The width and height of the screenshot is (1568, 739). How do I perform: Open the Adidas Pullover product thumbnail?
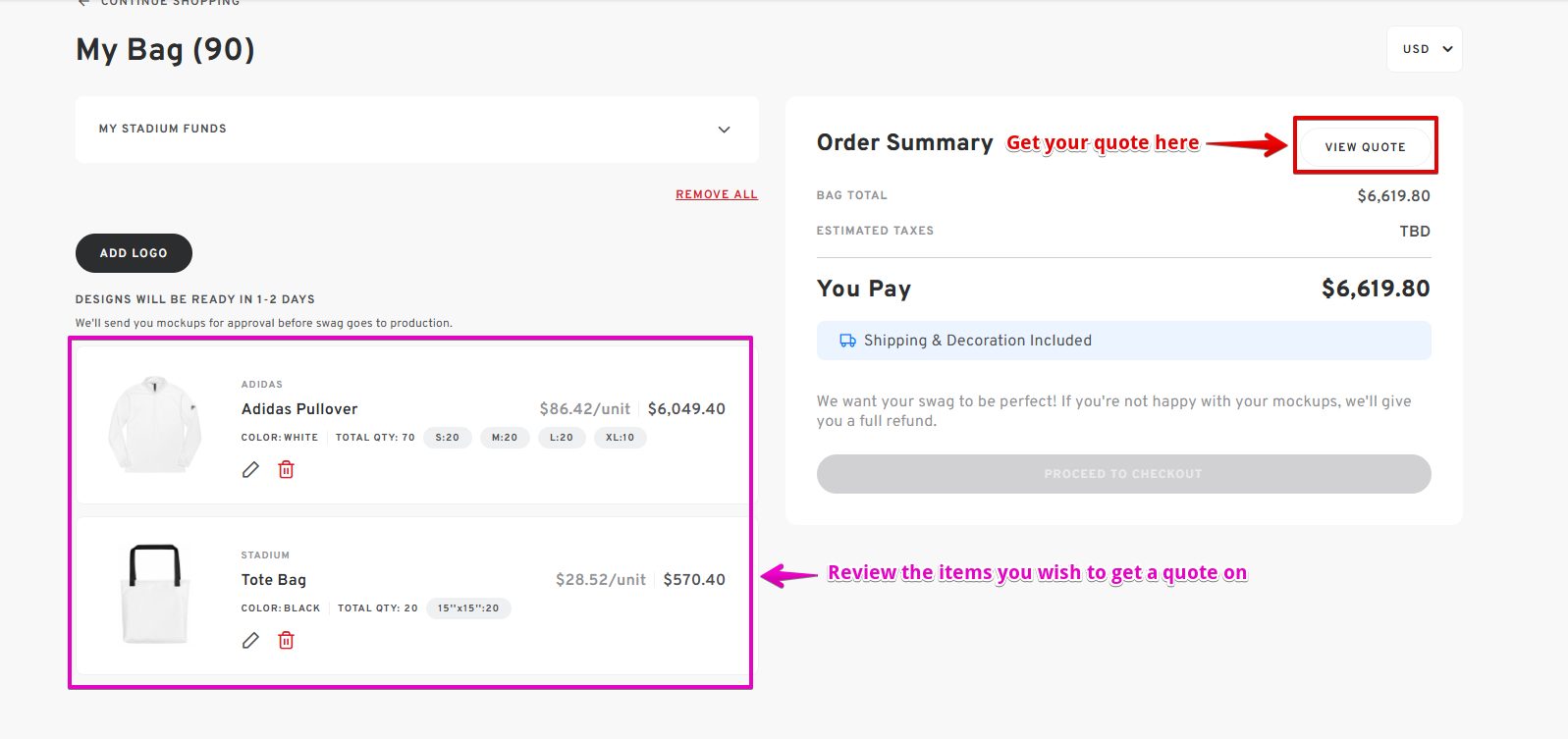tap(154, 424)
